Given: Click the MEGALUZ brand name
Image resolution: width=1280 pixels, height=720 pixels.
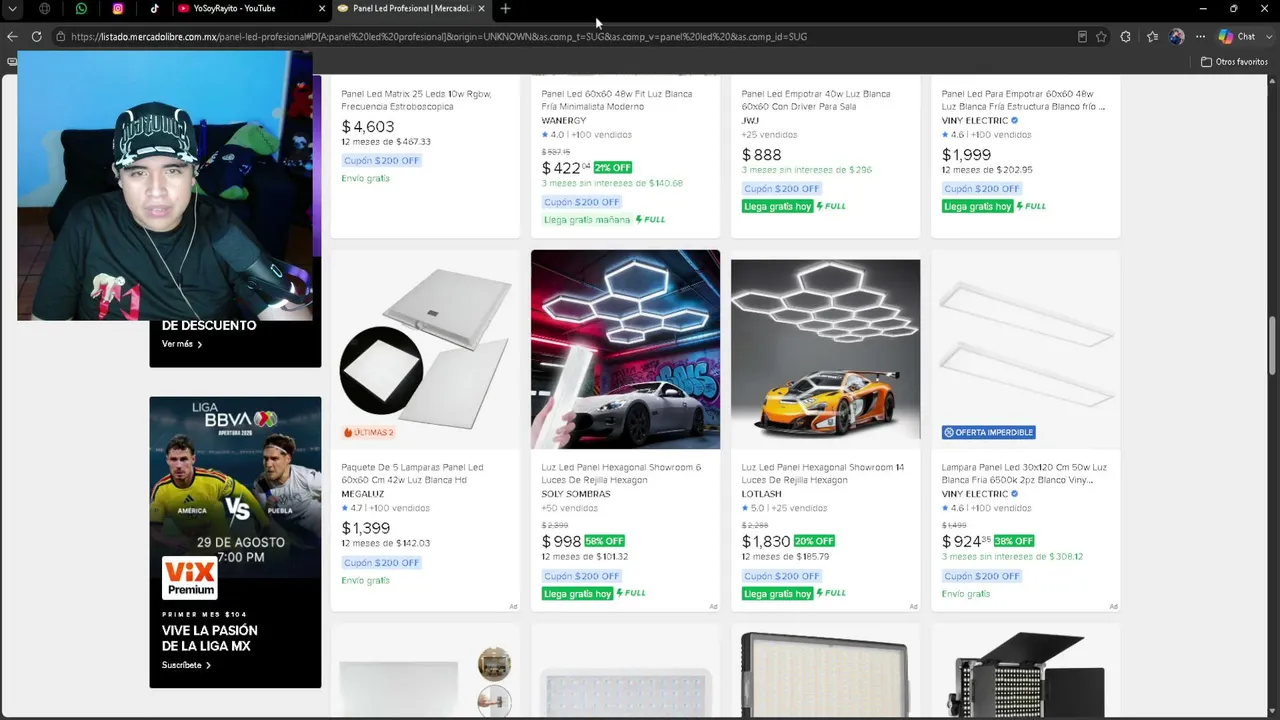Looking at the screenshot, I should click(x=363, y=494).
